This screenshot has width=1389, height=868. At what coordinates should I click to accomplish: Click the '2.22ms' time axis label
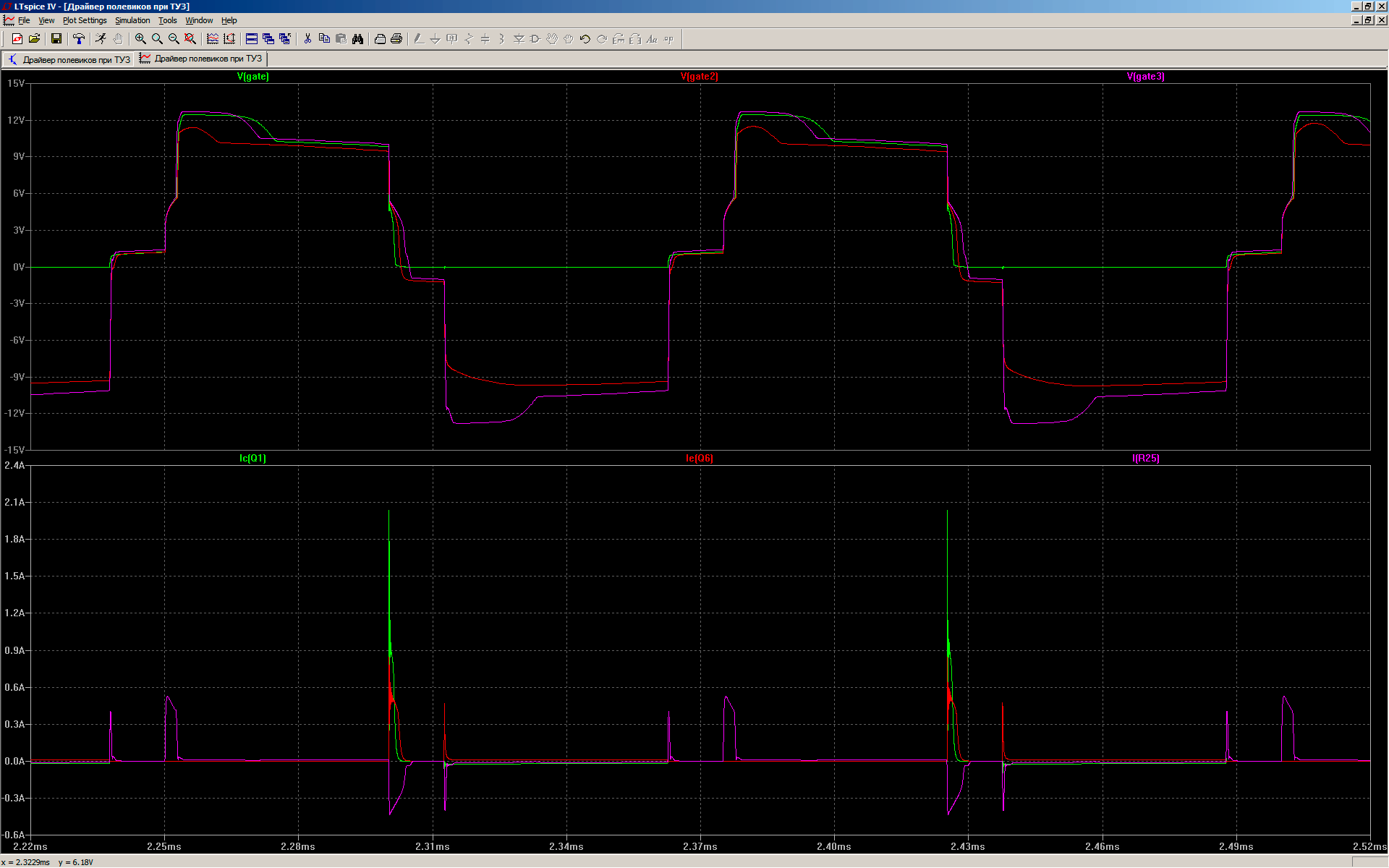(x=30, y=846)
